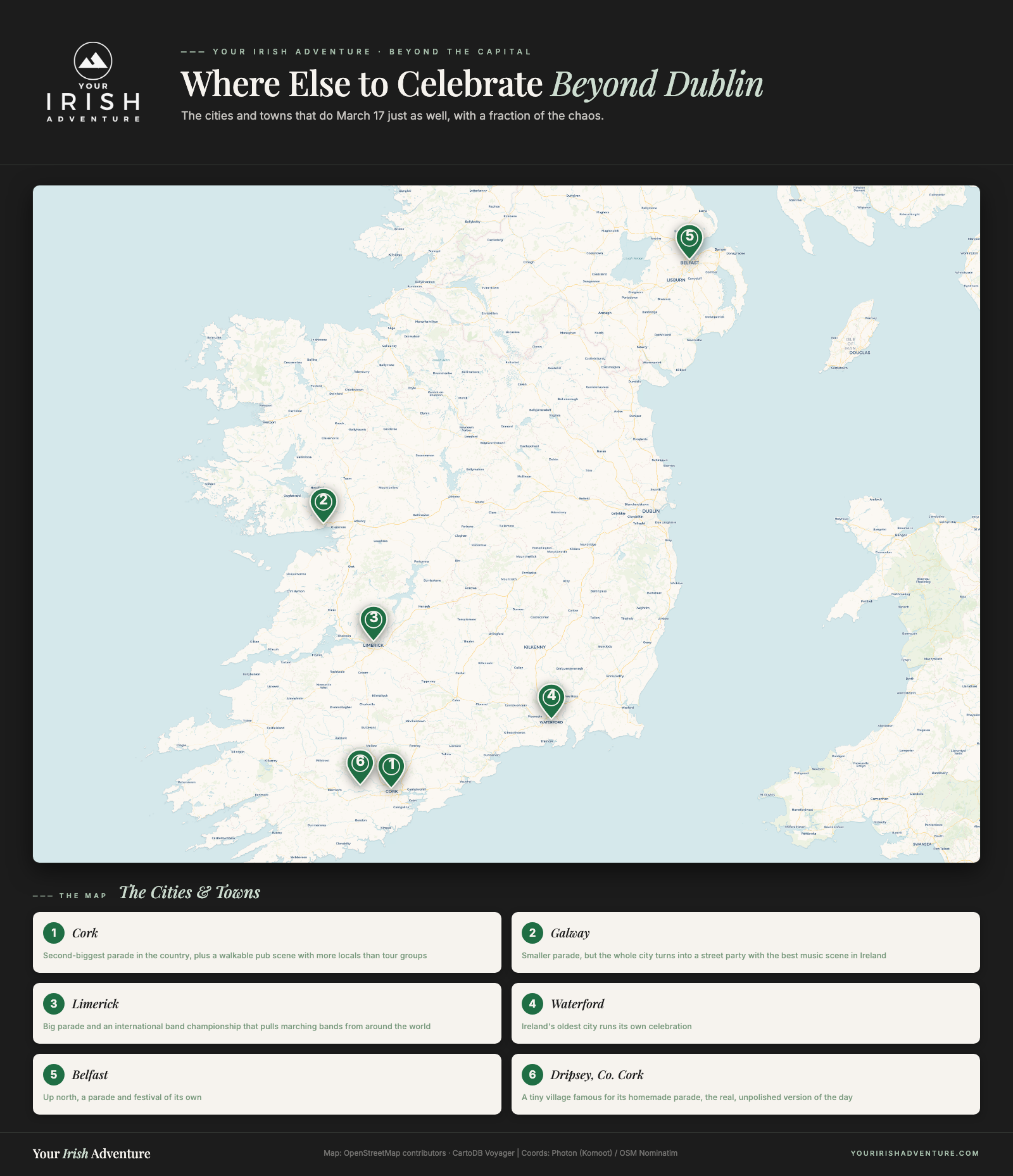Select map pin number 2 at Galway
This screenshot has height=1176, width=1013.
324,505
